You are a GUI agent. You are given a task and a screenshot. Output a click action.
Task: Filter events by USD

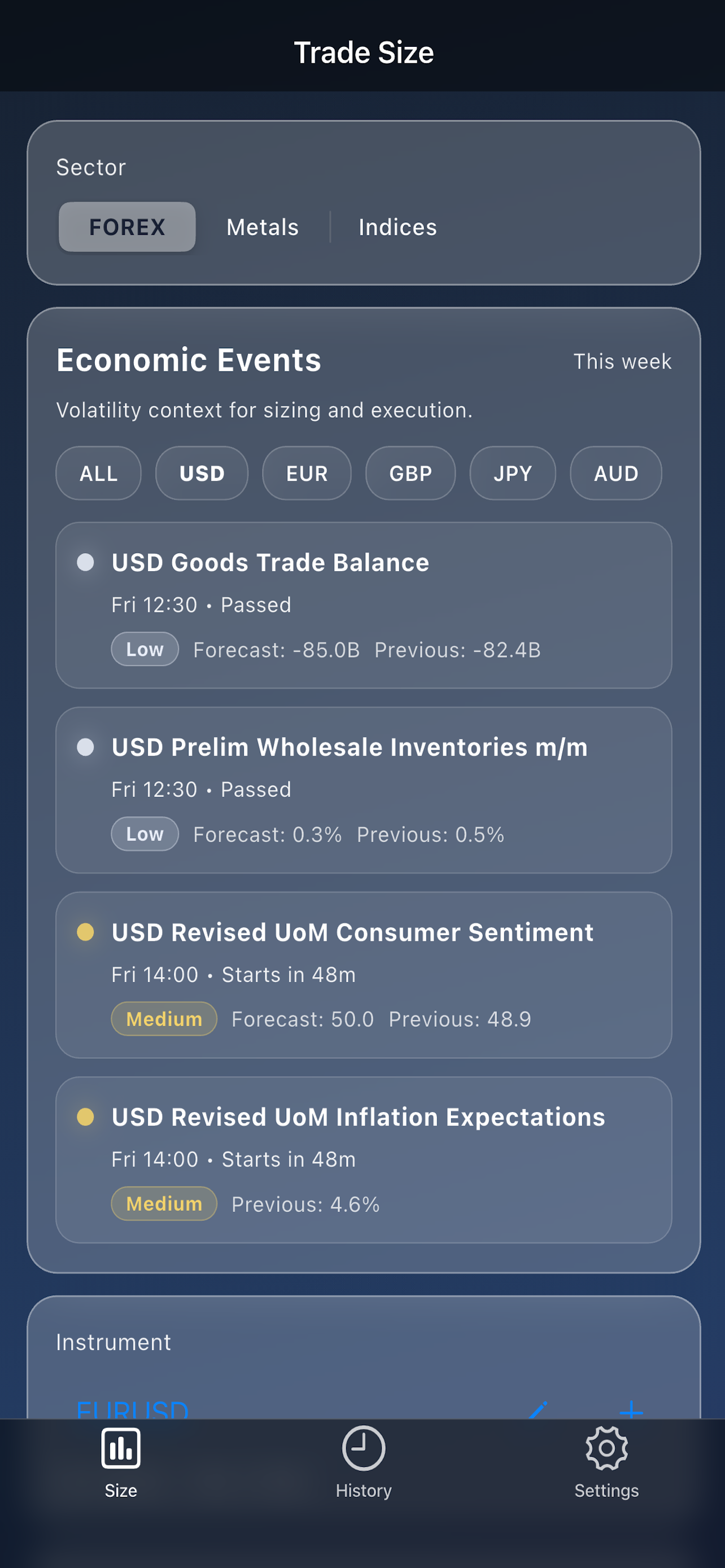click(x=202, y=473)
